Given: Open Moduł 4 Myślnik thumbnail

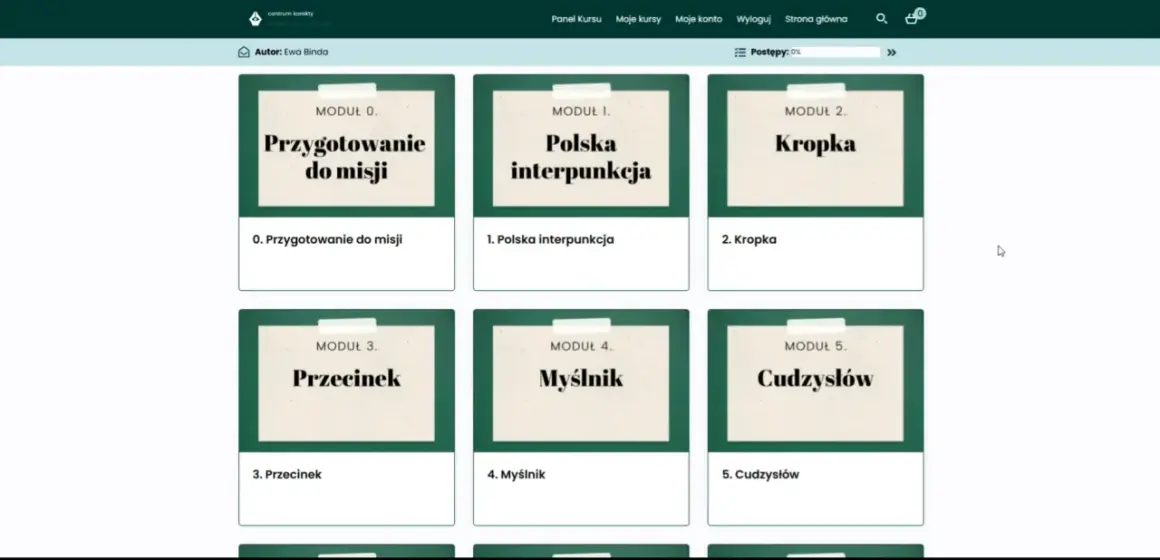Looking at the screenshot, I should (x=581, y=380).
